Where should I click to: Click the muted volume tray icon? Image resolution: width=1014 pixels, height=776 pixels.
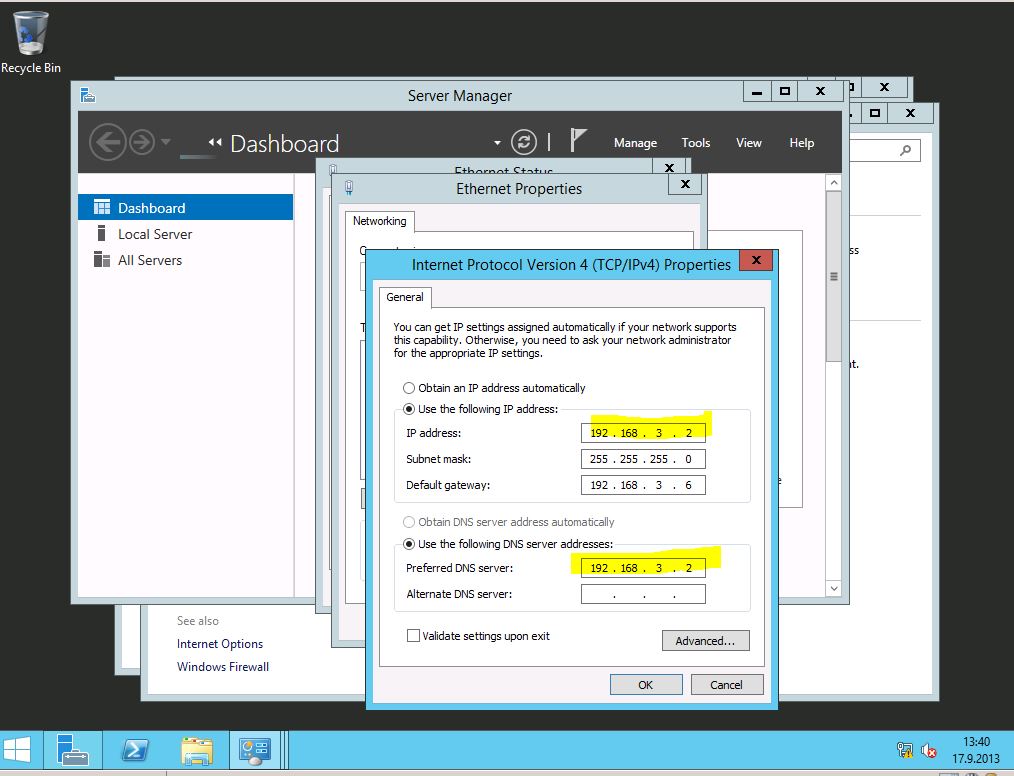[x=929, y=750]
